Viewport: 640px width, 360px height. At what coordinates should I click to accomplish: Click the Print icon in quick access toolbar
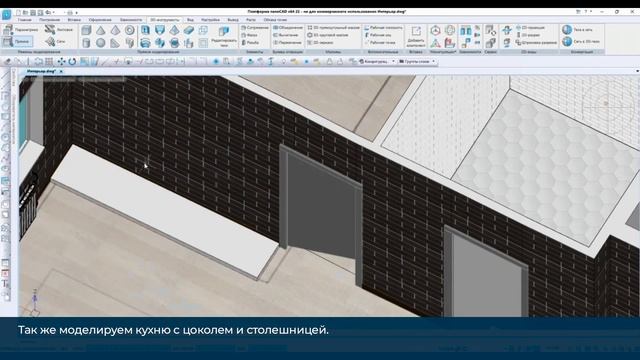click(69, 13)
